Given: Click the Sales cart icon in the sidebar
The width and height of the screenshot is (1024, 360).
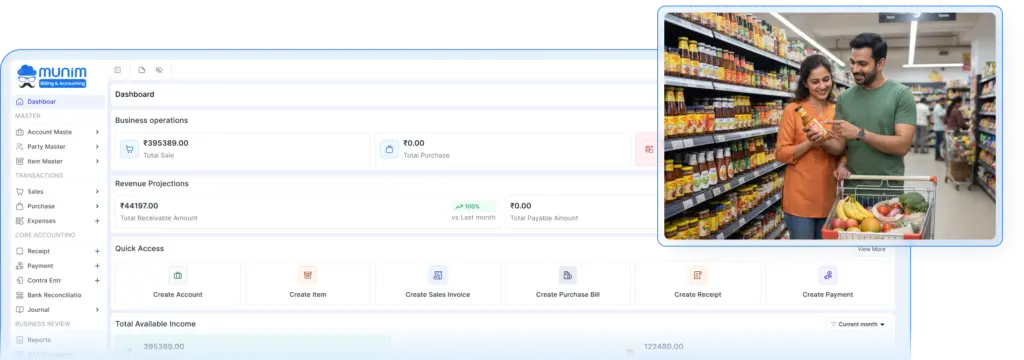Looking at the screenshot, I should coord(20,191).
